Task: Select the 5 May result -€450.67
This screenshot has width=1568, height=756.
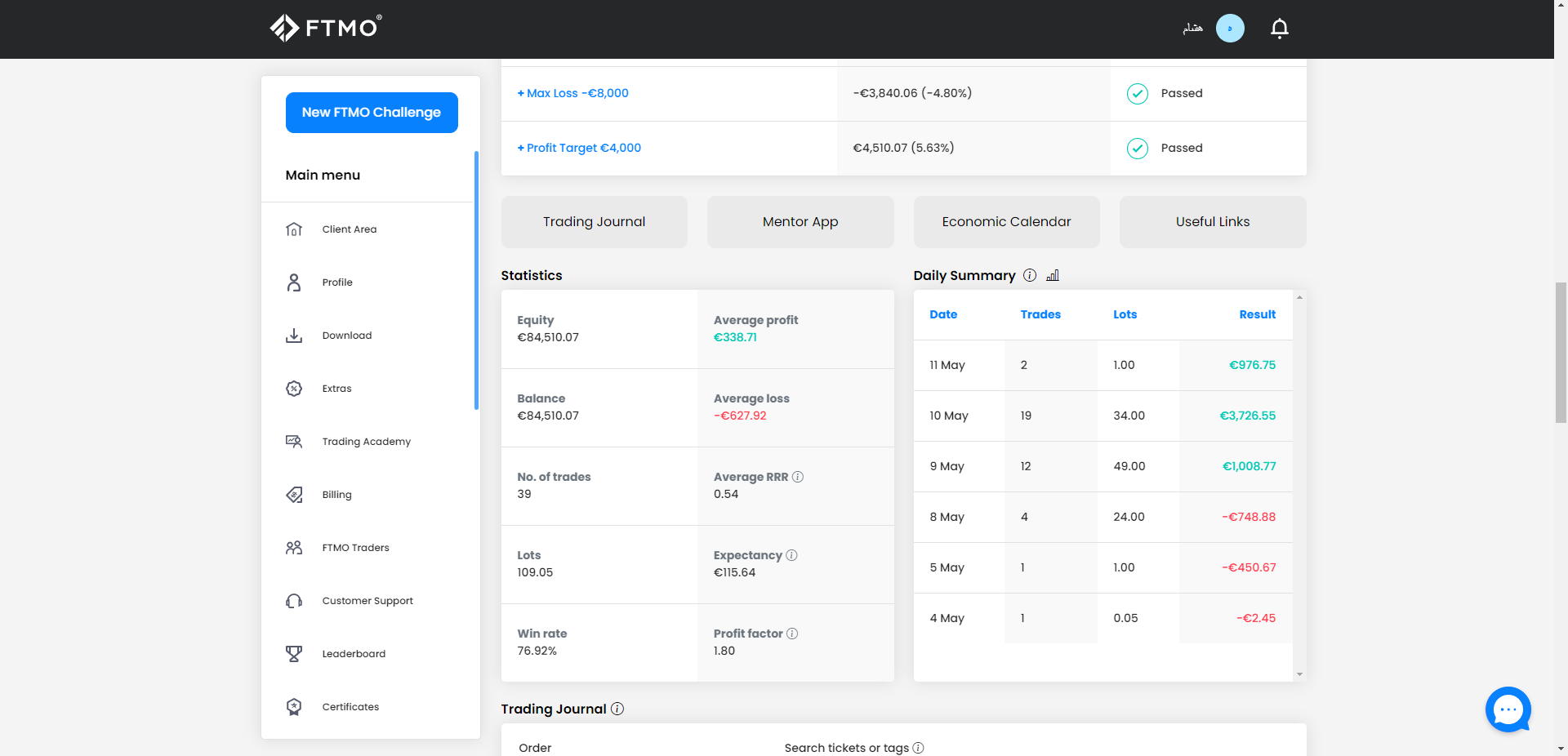Action: (1249, 567)
